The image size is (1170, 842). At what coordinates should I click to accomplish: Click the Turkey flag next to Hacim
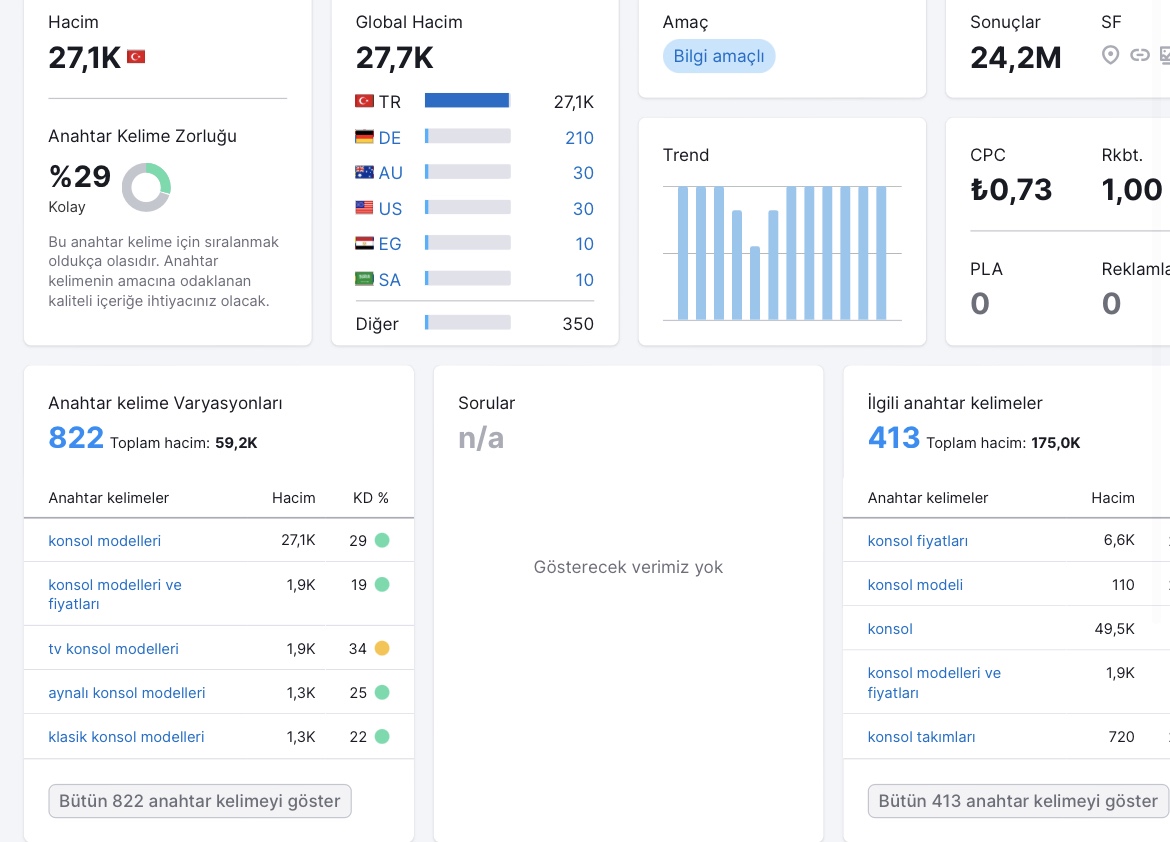pos(136,57)
